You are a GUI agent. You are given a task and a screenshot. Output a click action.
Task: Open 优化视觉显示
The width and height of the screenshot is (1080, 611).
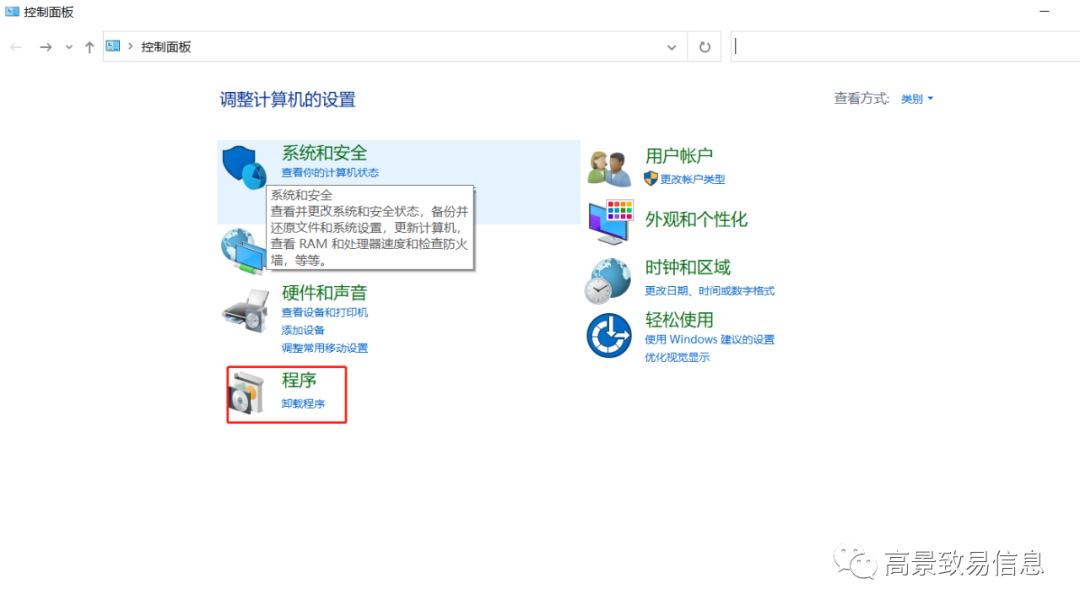679,354
